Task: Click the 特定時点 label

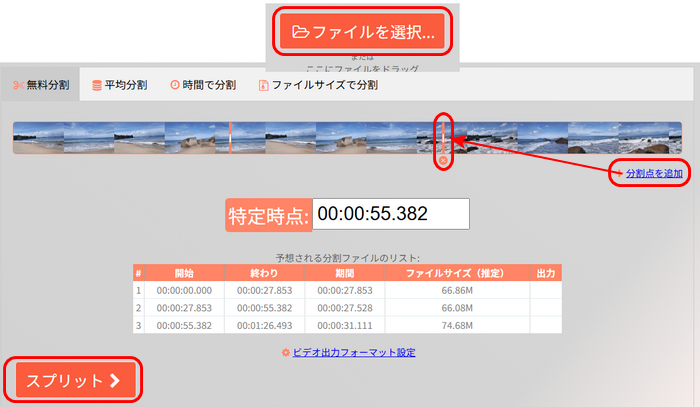Action: (269, 215)
